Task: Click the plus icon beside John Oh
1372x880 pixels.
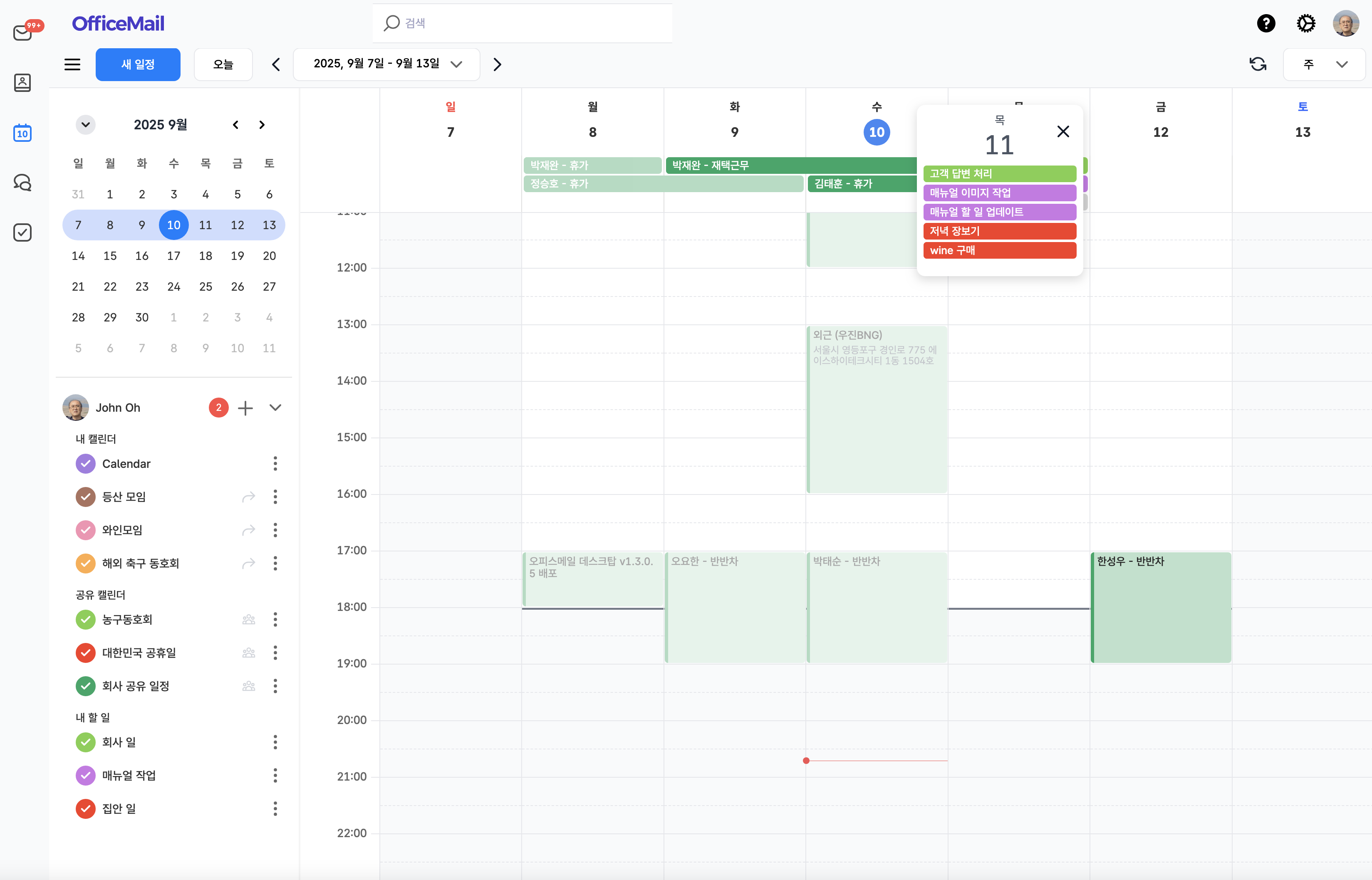Action: point(245,408)
